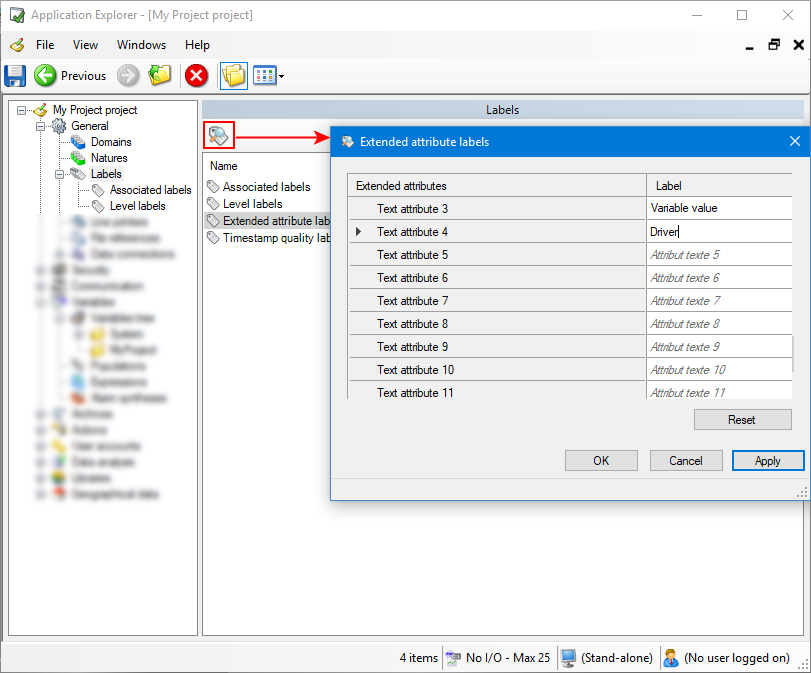Image resolution: width=811 pixels, height=673 pixels.
Task: Open the Windows menu
Action: pyautogui.click(x=141, y=45)
